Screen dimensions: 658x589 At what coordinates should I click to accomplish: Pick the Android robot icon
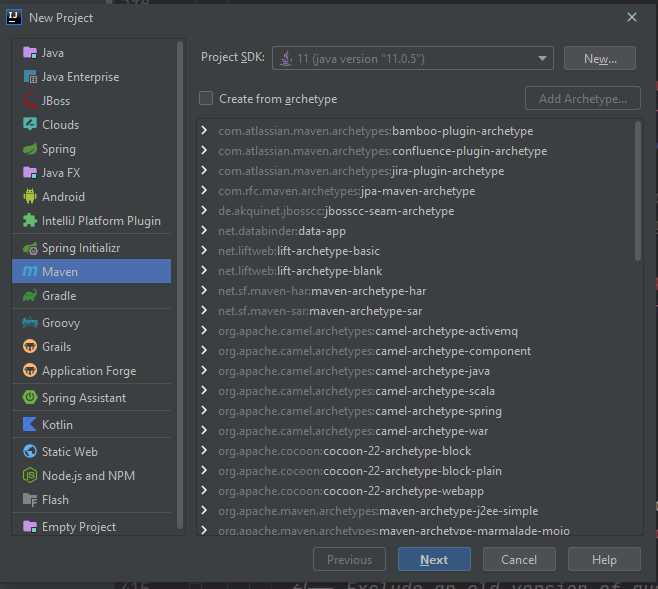click(x=30, y=196)
